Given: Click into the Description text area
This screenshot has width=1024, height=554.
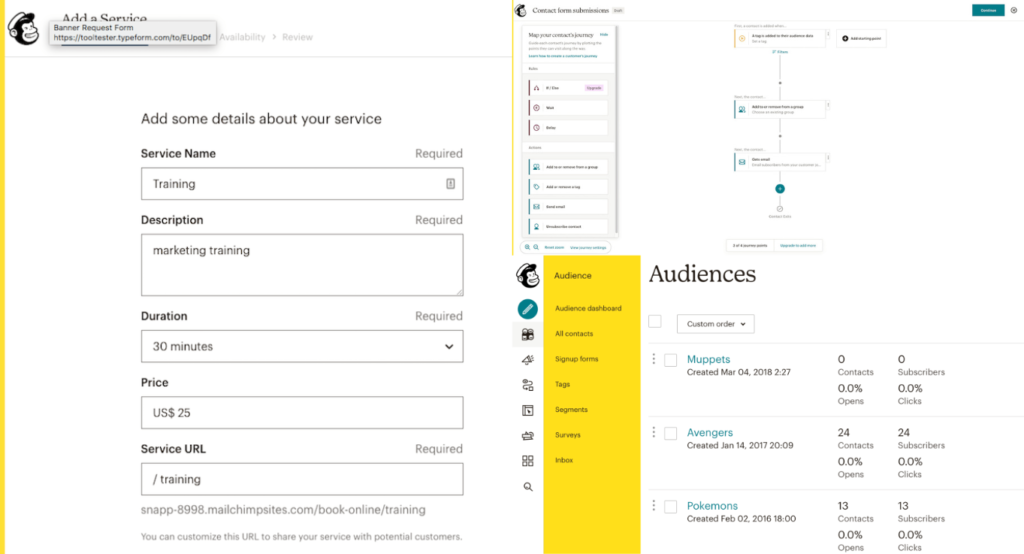Looking at the screenshot, I should pyautogui.click(x=302, y=265).
